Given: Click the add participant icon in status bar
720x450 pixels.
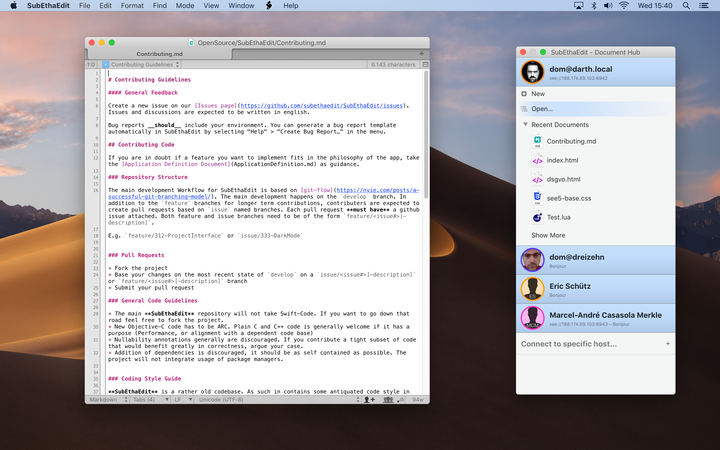Looking at the screenshot, I should (369, 399).
